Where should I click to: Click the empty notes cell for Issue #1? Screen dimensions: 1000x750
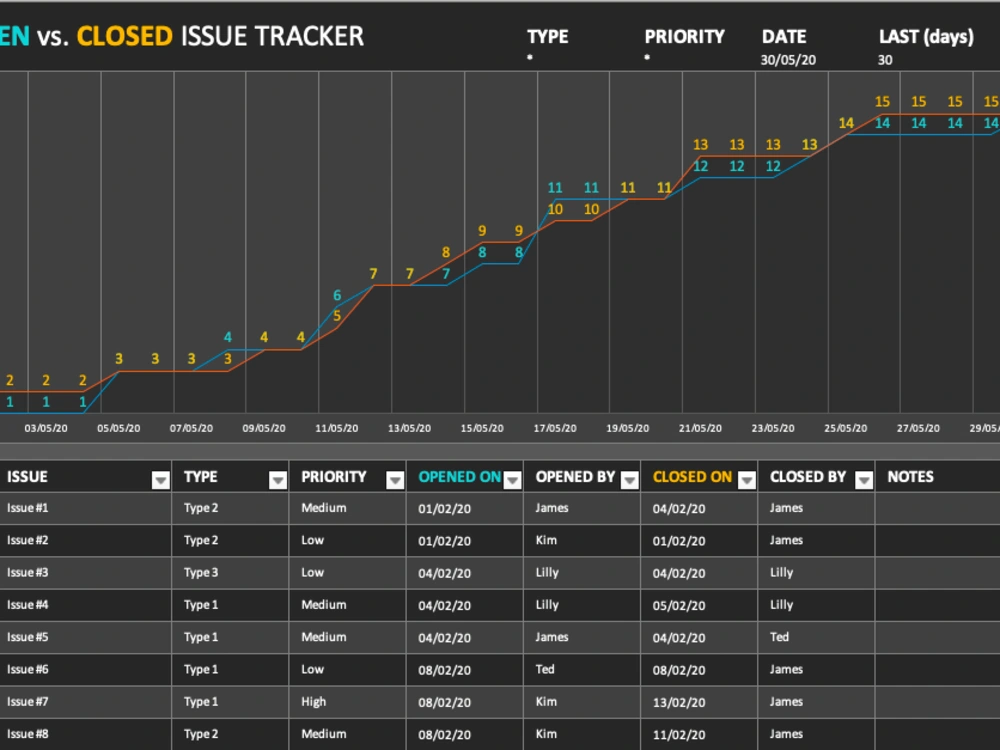point(938,508)
